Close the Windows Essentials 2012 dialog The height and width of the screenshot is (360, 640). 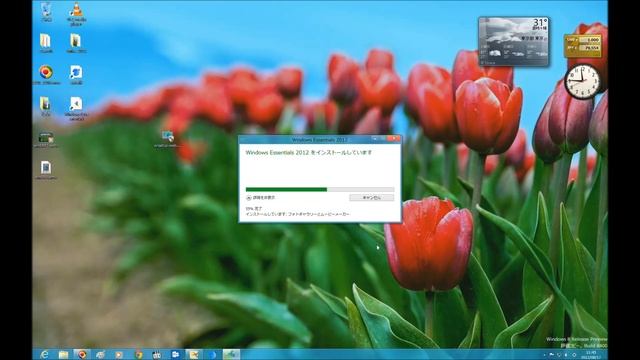393,139
